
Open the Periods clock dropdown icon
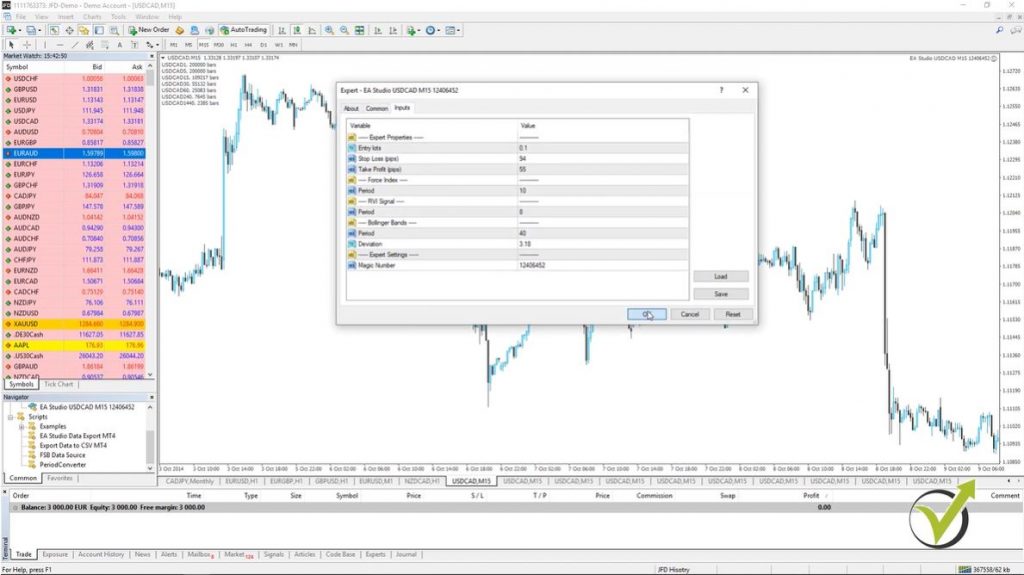point(432,30)
